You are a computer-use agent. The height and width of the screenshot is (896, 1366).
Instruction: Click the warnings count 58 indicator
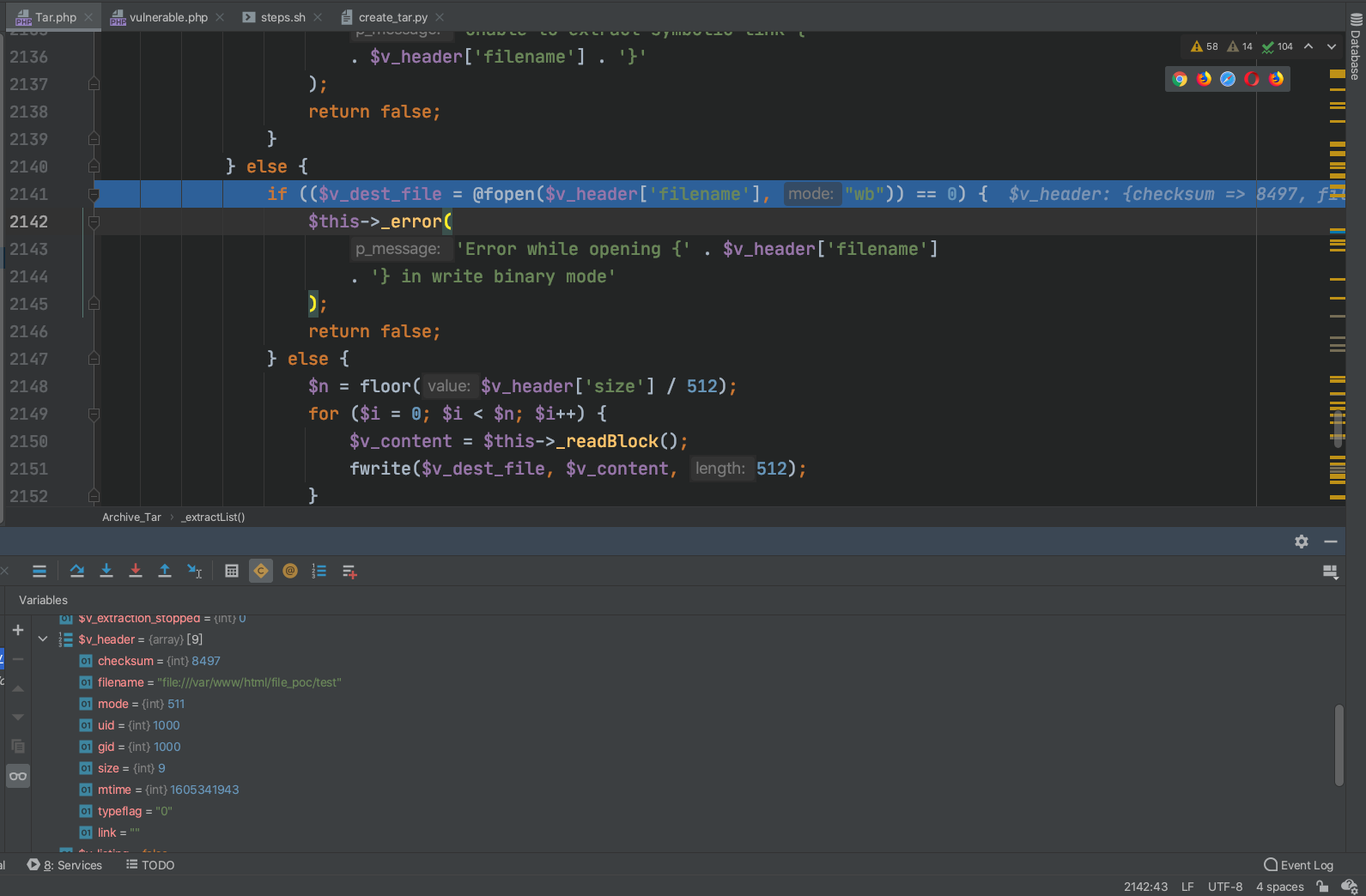(x=1205, y=46)
